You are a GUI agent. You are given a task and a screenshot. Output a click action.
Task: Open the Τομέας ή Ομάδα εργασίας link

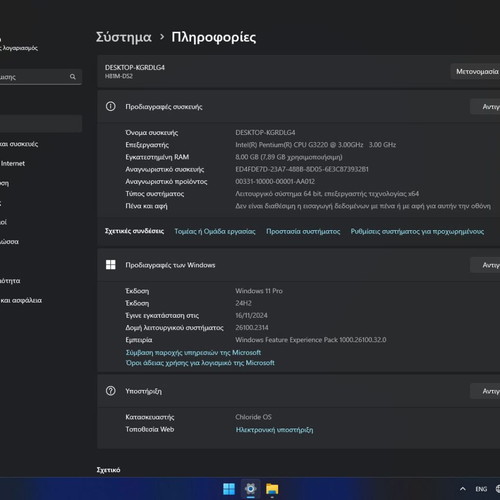[x=215, y=231]
